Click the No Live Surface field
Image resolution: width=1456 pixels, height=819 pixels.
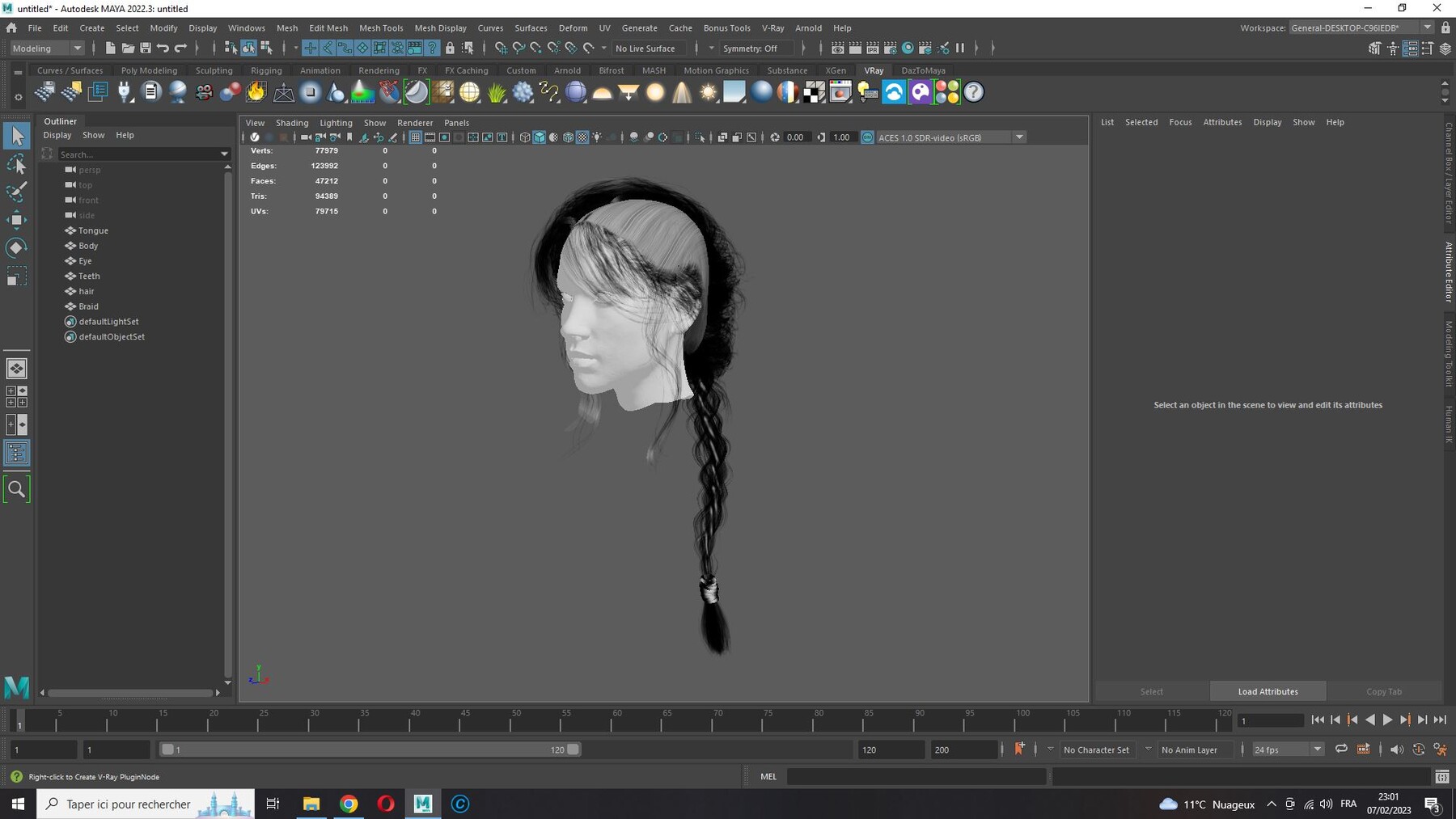pyautogui.click(x=650, y=49)
